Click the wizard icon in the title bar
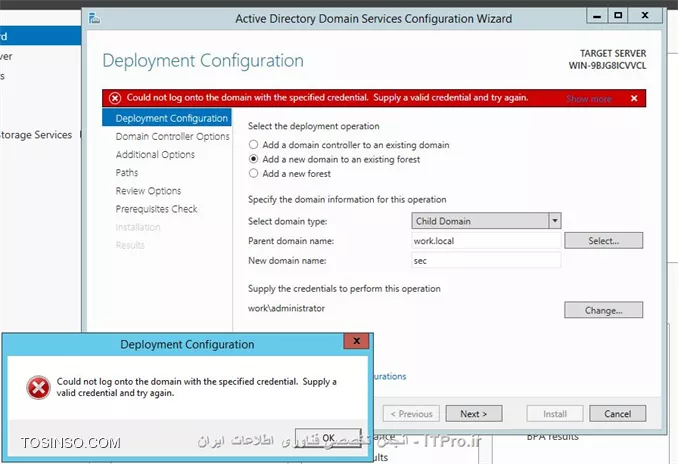The height and width of the screenshot is (464, 678). pyautogui.click(x=94, y=19)
